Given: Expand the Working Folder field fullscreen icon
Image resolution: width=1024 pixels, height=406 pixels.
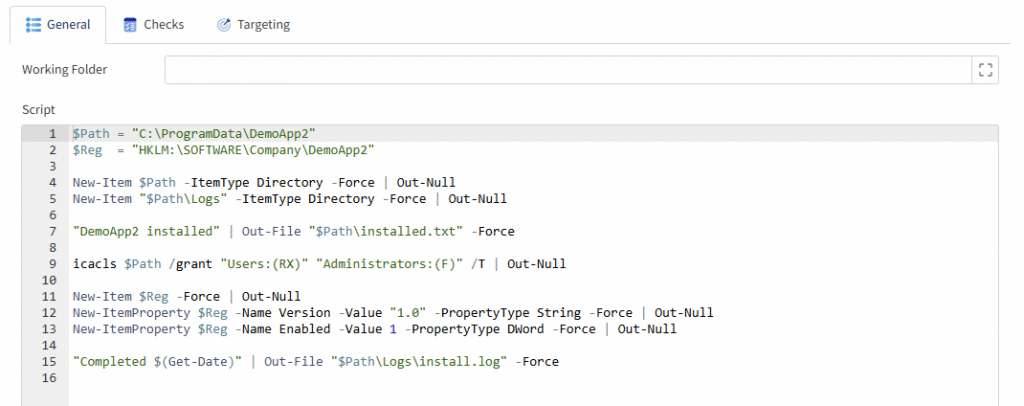Looking at the screenshot, I should tap(985, 70).
